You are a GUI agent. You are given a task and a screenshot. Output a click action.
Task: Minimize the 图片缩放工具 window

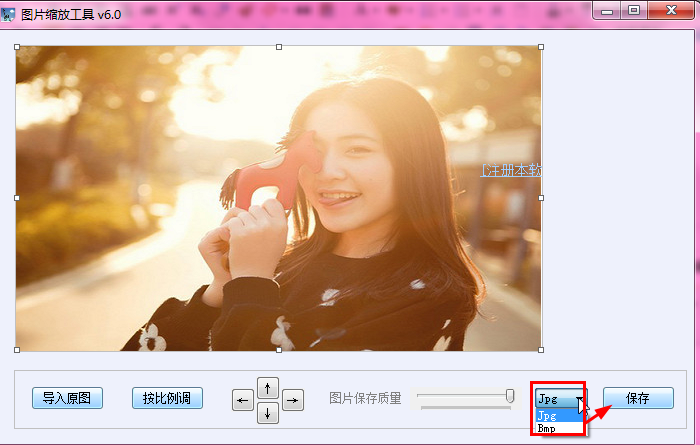[x=607, y=11]
